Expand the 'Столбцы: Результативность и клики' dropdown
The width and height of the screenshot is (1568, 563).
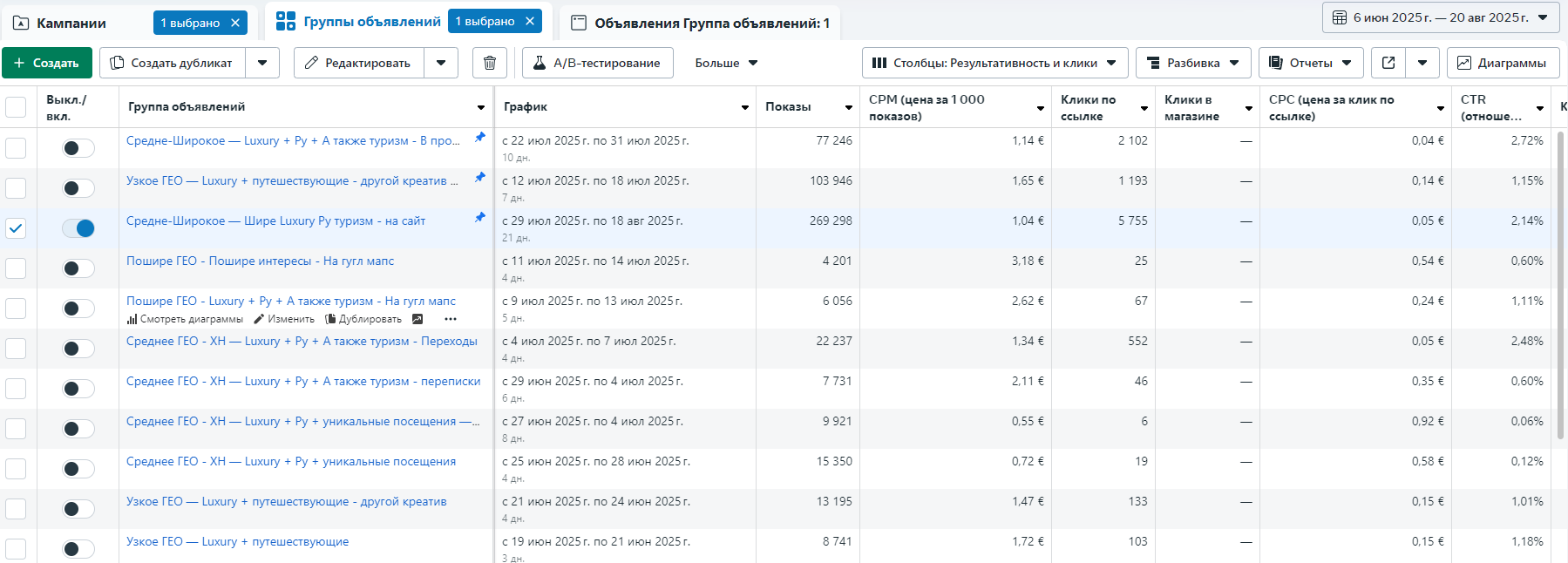click(x=994, y=63)
